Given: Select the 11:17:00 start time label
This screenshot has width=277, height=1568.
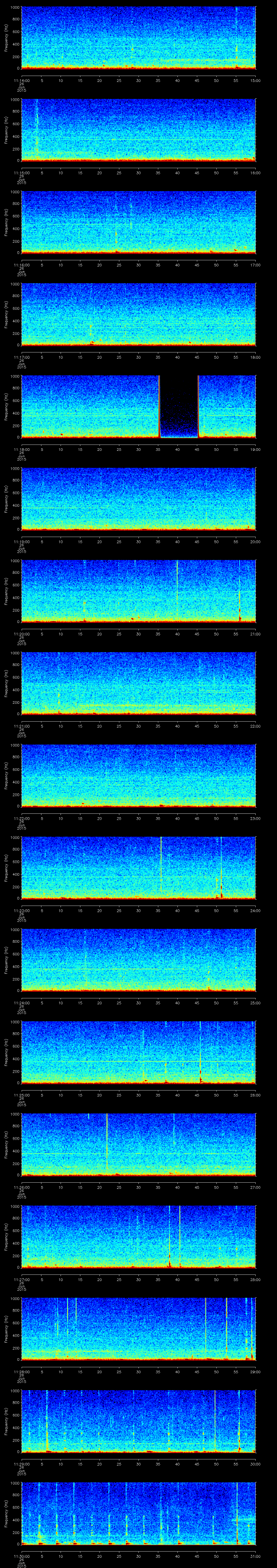Looking at the screenshot, I should tap(21, 357).
